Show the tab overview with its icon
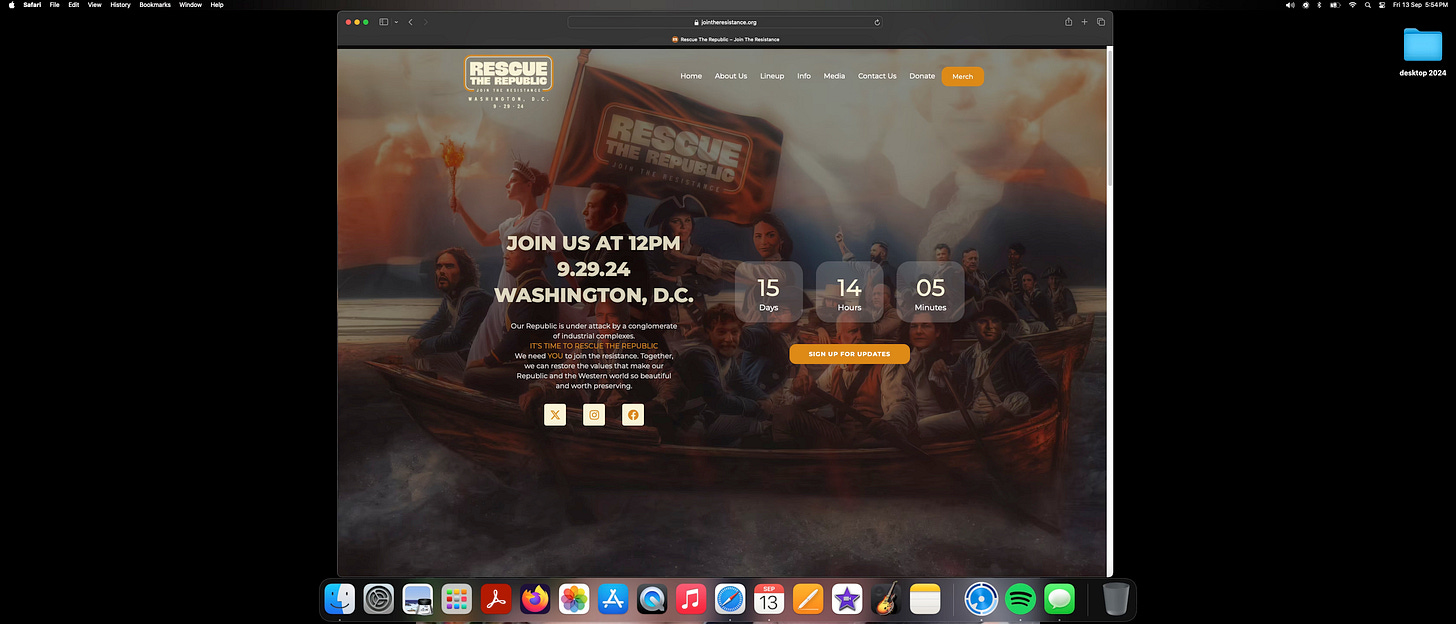 coord(1101,22)
